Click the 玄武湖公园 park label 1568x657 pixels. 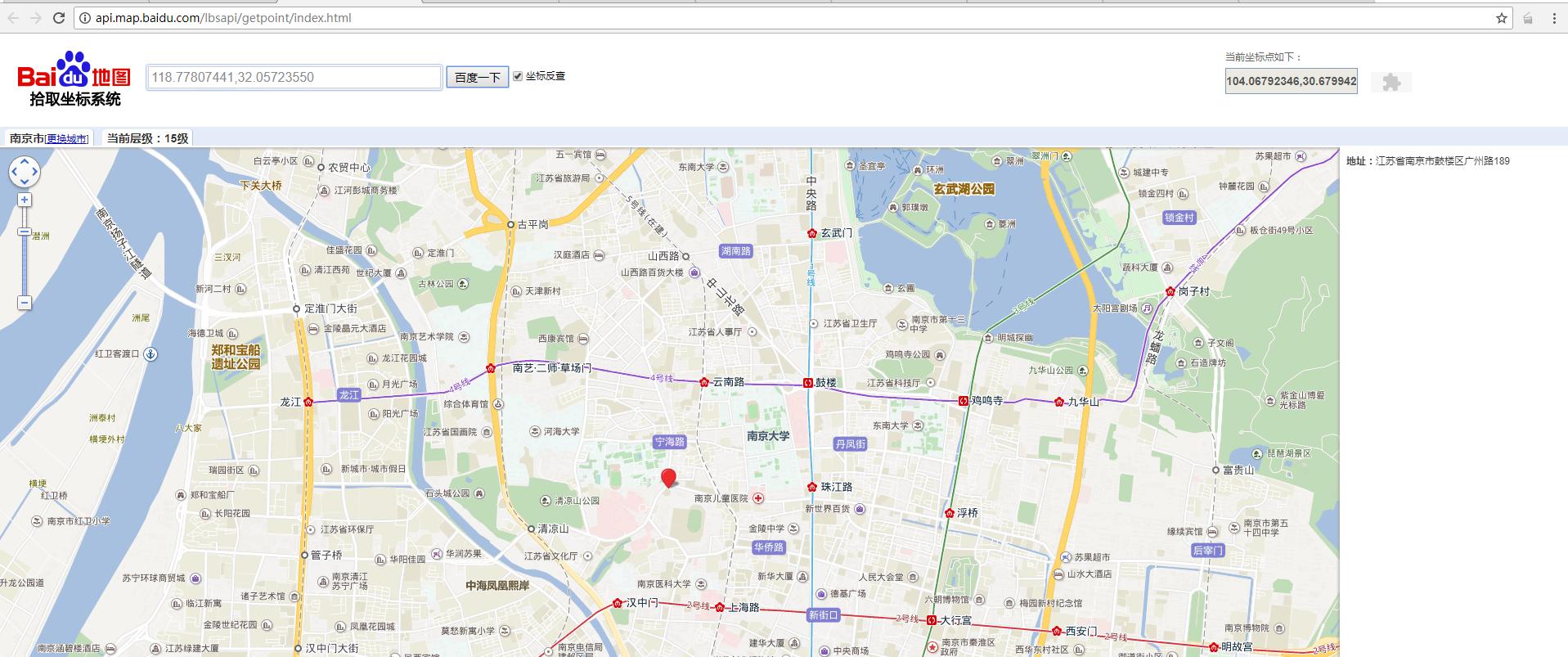click(x=964, y=189)
